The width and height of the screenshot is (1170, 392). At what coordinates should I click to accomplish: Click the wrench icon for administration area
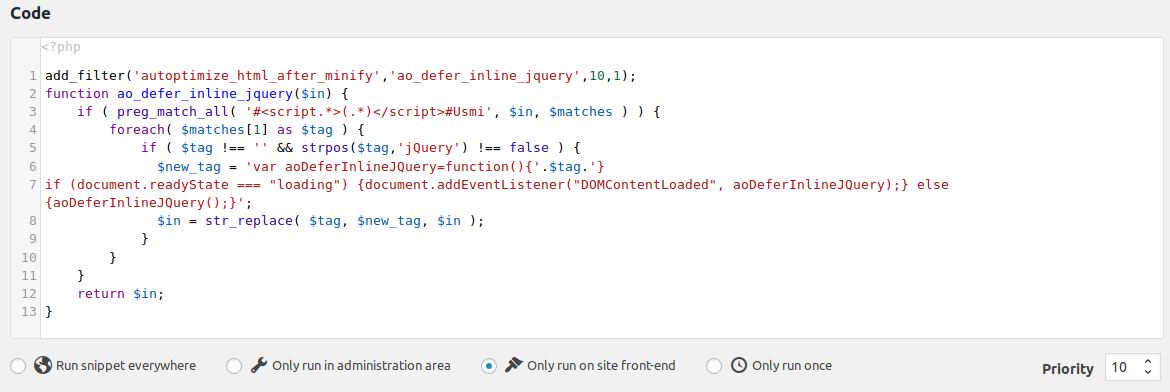point(258,365)
